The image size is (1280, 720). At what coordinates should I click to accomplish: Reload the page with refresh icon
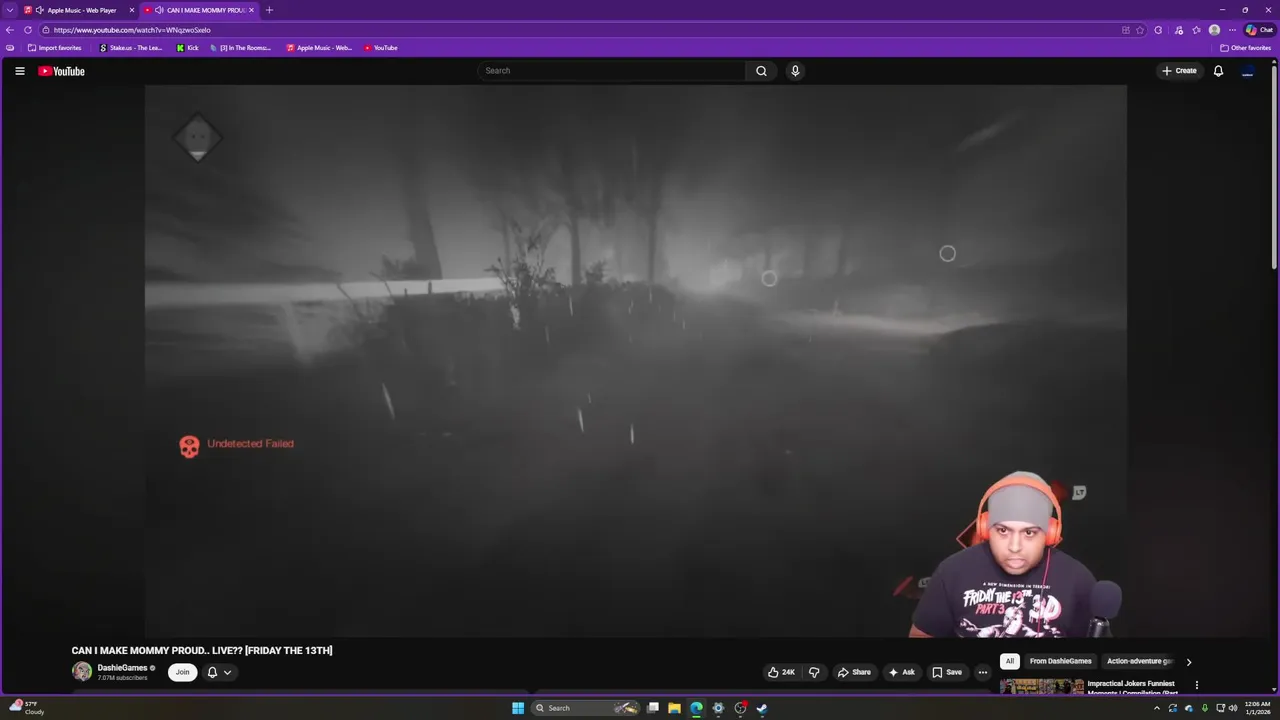click(28, 30)
